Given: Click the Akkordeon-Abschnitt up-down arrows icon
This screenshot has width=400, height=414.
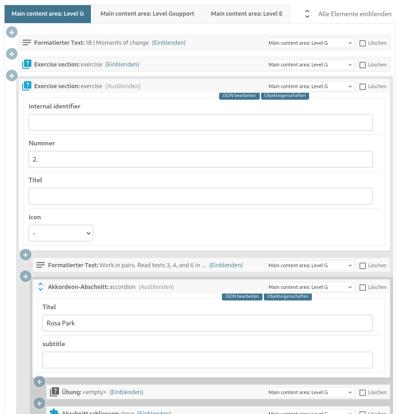Looking at the screenshot, I should (40, 287).
